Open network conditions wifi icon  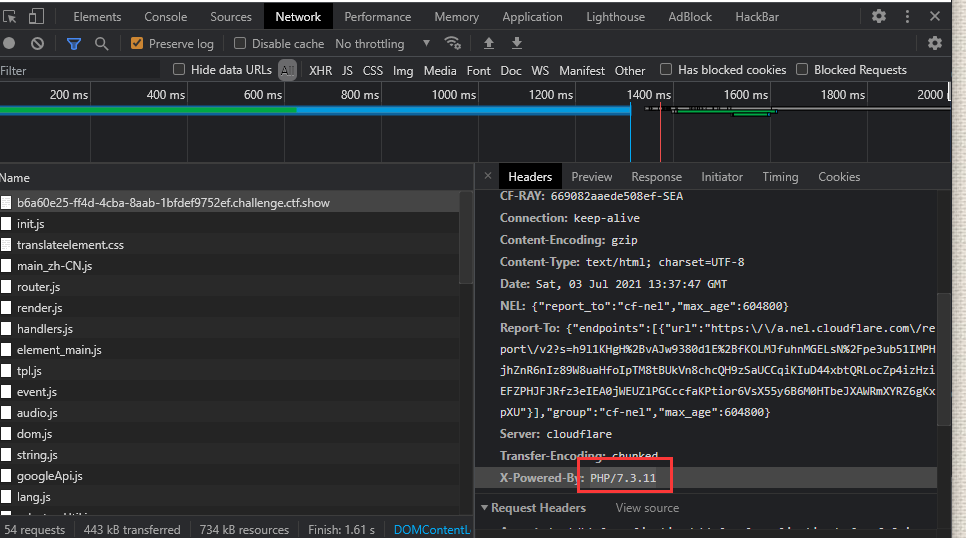tap(453, 43)
